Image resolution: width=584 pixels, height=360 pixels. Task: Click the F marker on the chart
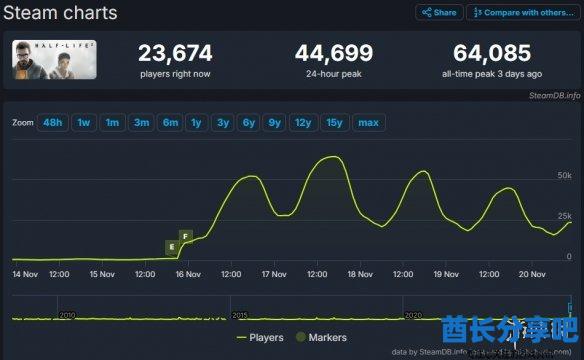coord(185,236)
